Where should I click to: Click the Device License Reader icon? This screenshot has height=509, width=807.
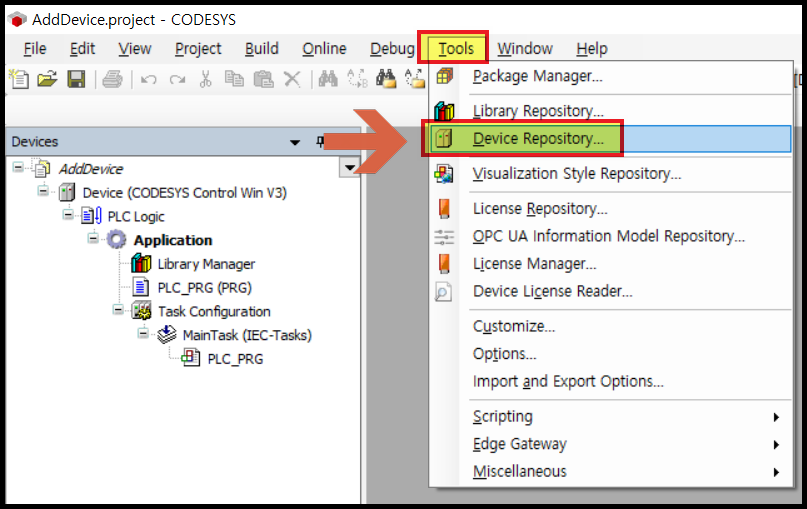443,292
